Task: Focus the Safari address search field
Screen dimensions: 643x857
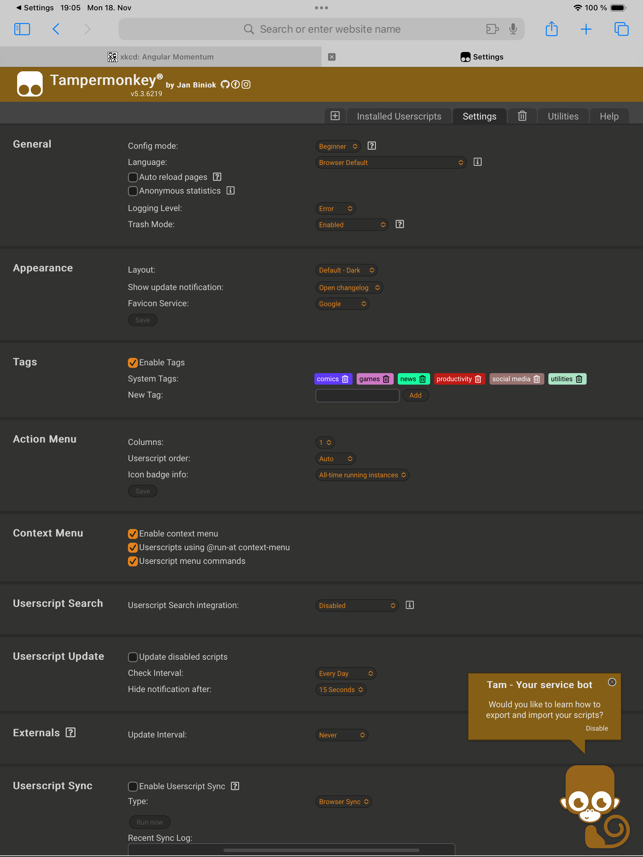Action: pos(322,29)
